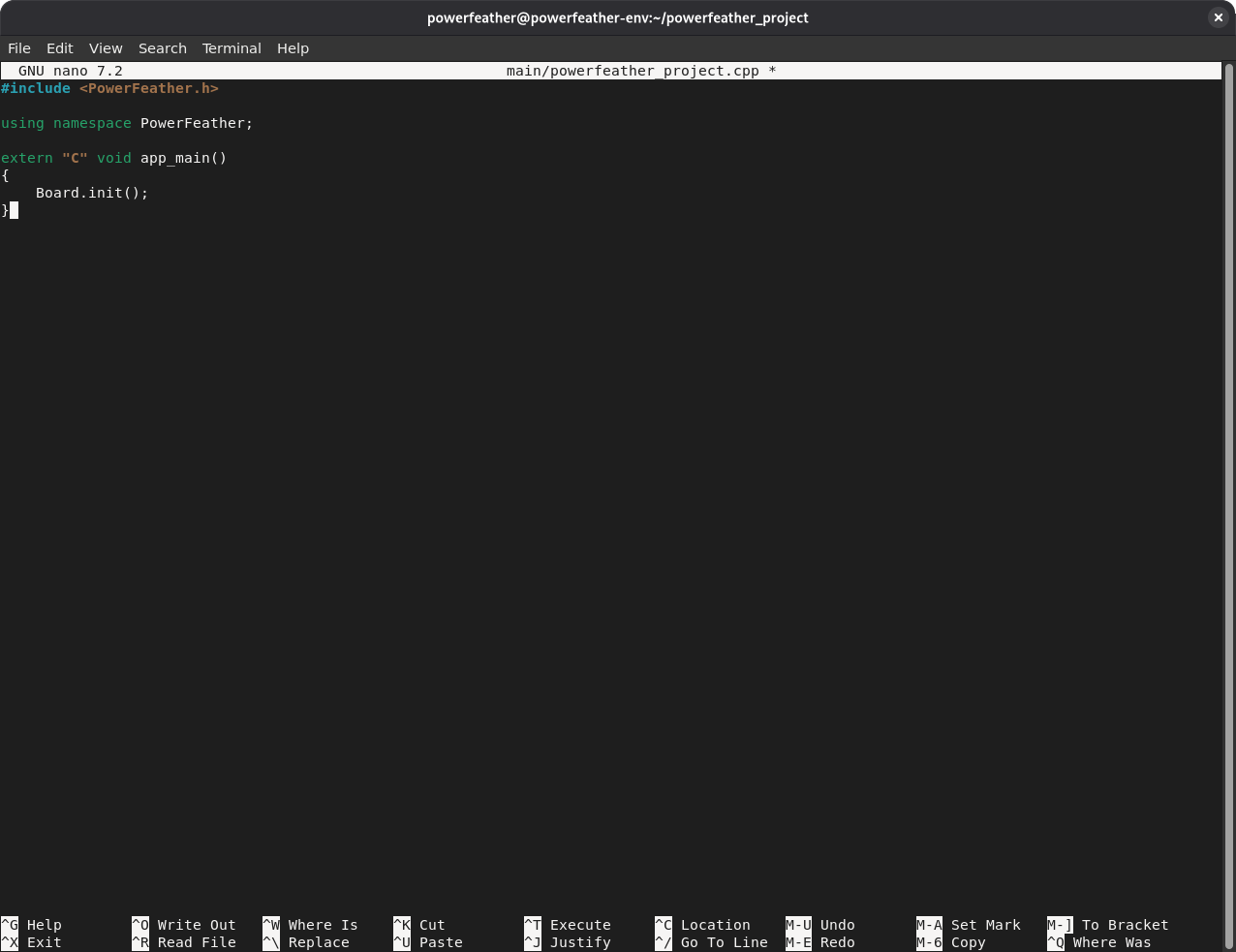Screen dimensions: 1236x952
Task: Click the 'using namespace PowerFeather;' line
Action: [x=127, y=123]
